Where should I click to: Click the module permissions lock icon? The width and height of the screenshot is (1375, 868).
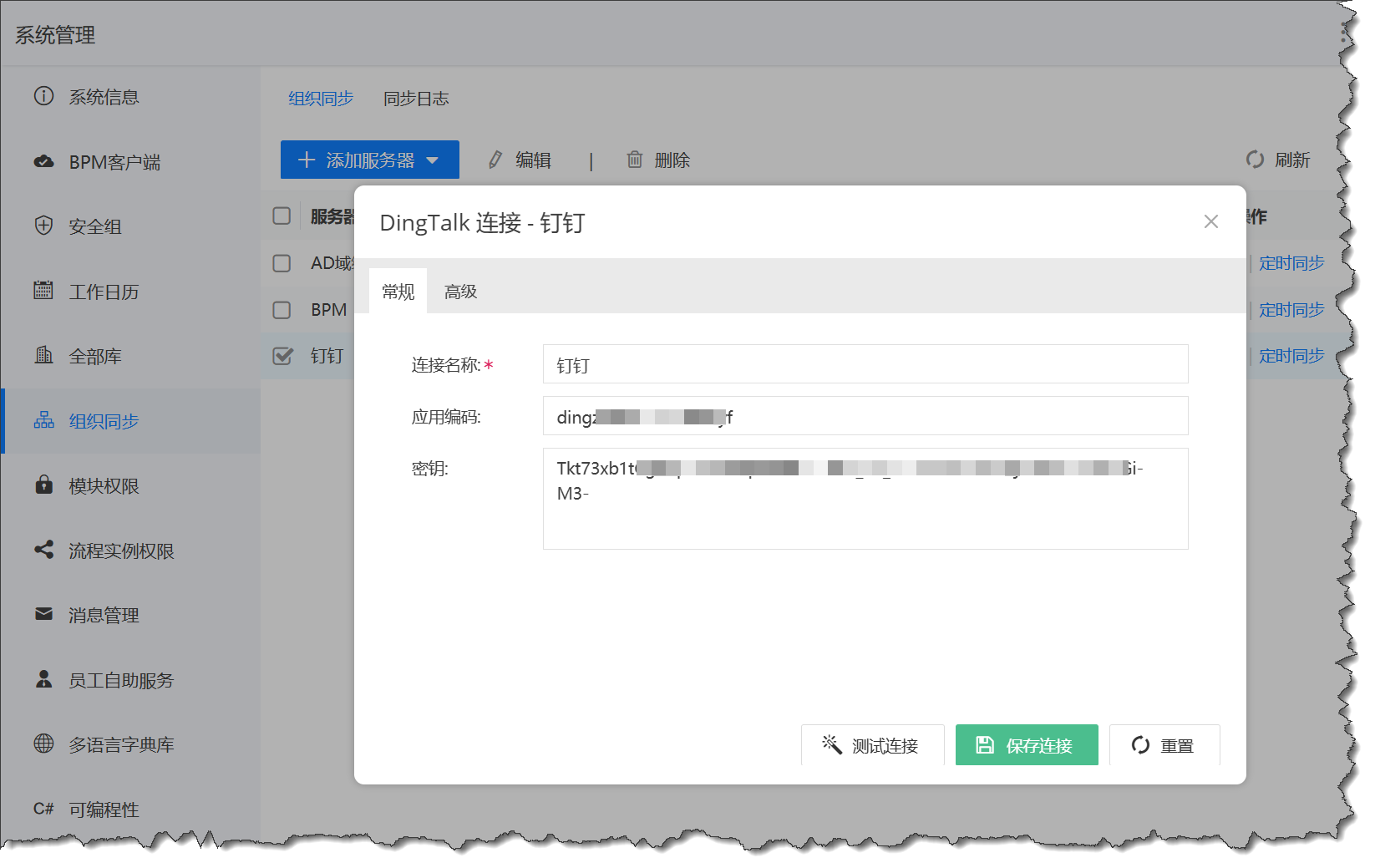pyautogui.click(x=43, y=485)
